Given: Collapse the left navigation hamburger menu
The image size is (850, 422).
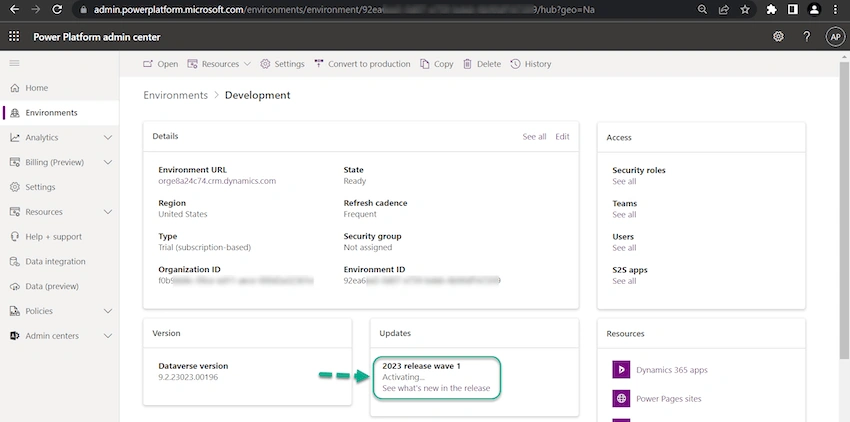Looking at the screenshot, I should [x=15, y=63].
